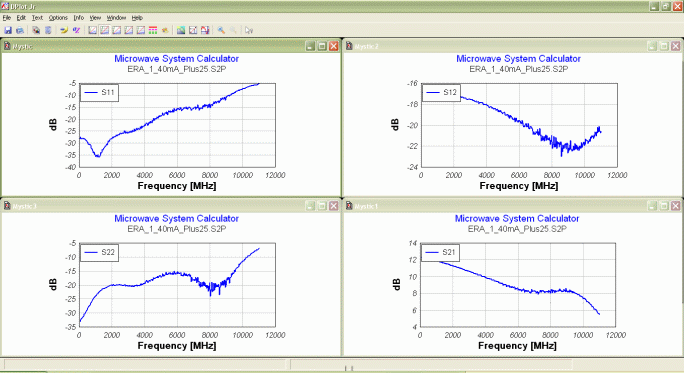Click the Microwave System Calculator title in S12 plot

[x=519, y=58]
